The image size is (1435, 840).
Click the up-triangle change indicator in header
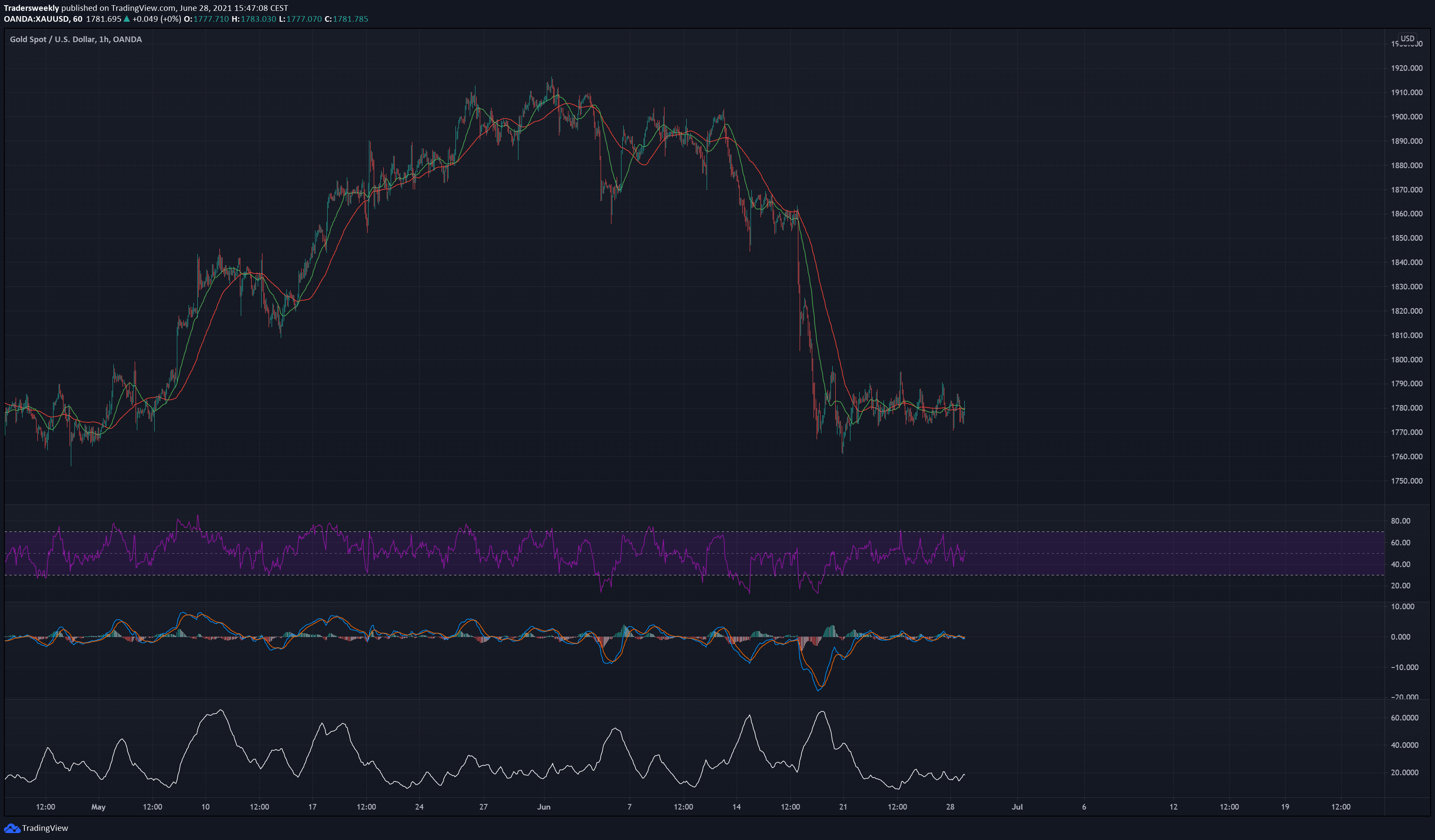[127, 19]
